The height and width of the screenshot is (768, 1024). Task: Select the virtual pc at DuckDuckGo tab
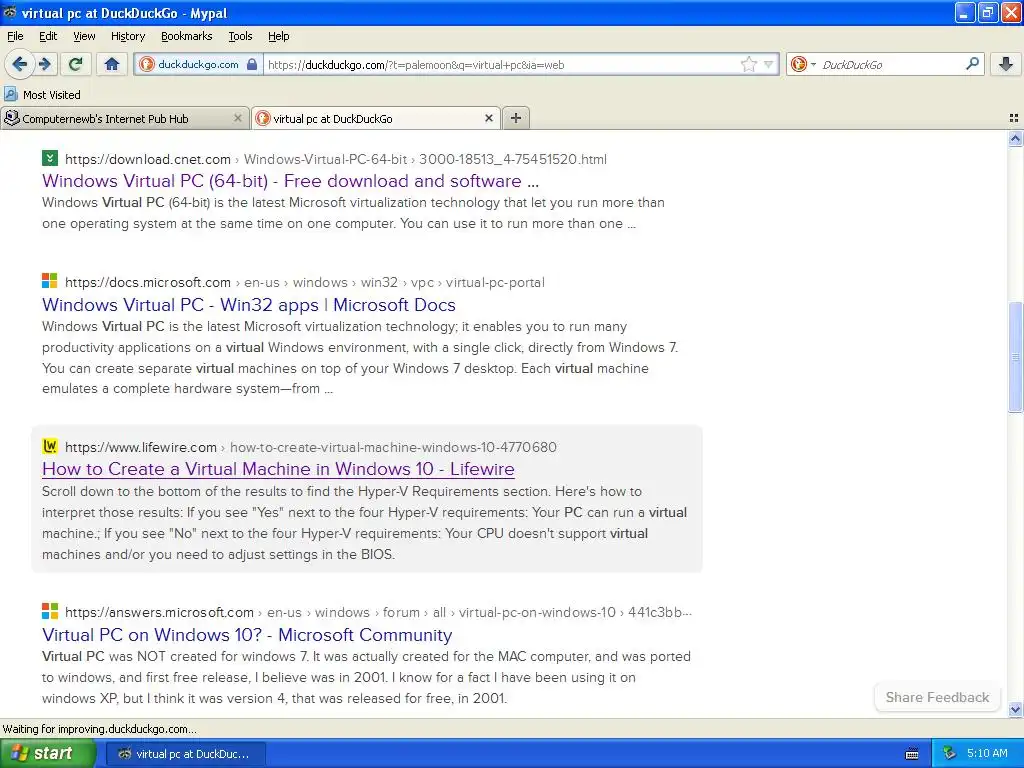tap(376, 118)
